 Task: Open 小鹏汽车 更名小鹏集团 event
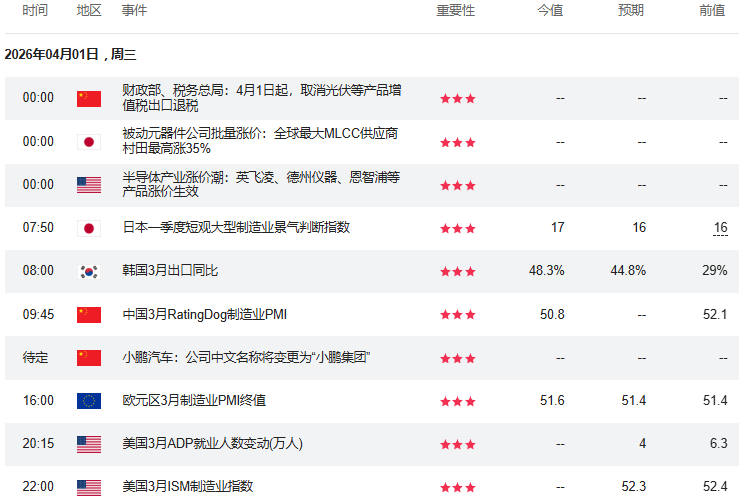246,358
